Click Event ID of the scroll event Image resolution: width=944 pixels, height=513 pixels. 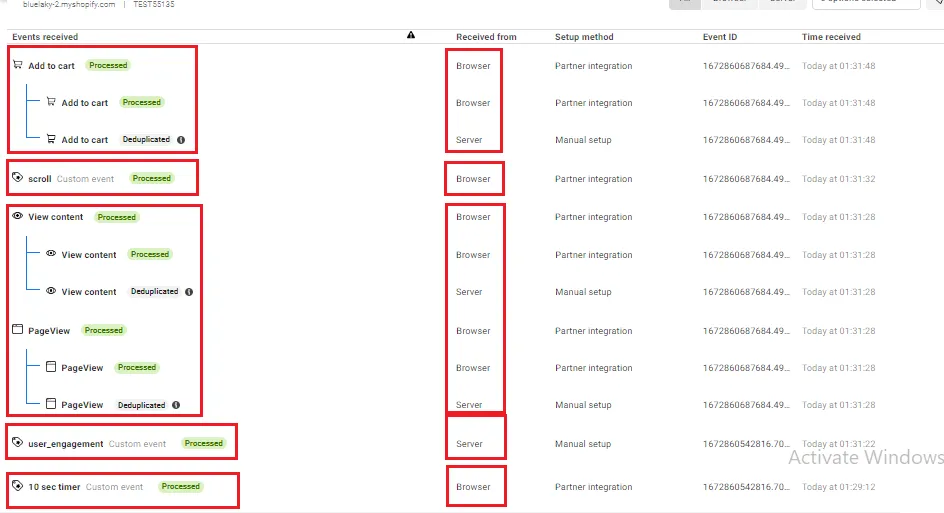coord(746,179)
